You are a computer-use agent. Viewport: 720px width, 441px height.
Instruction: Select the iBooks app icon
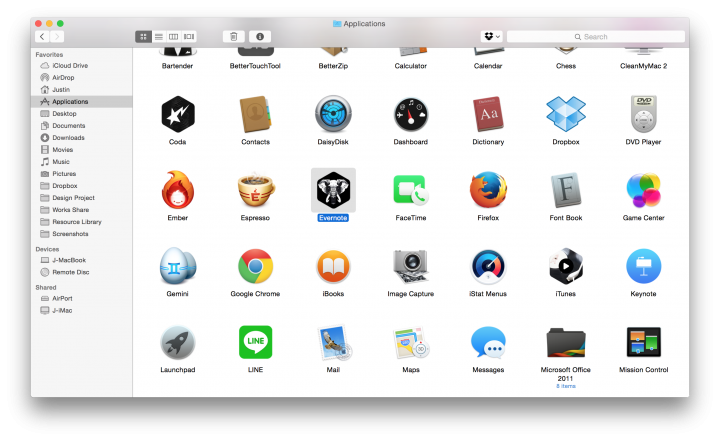pyautogui.click(x=333, y=266)
